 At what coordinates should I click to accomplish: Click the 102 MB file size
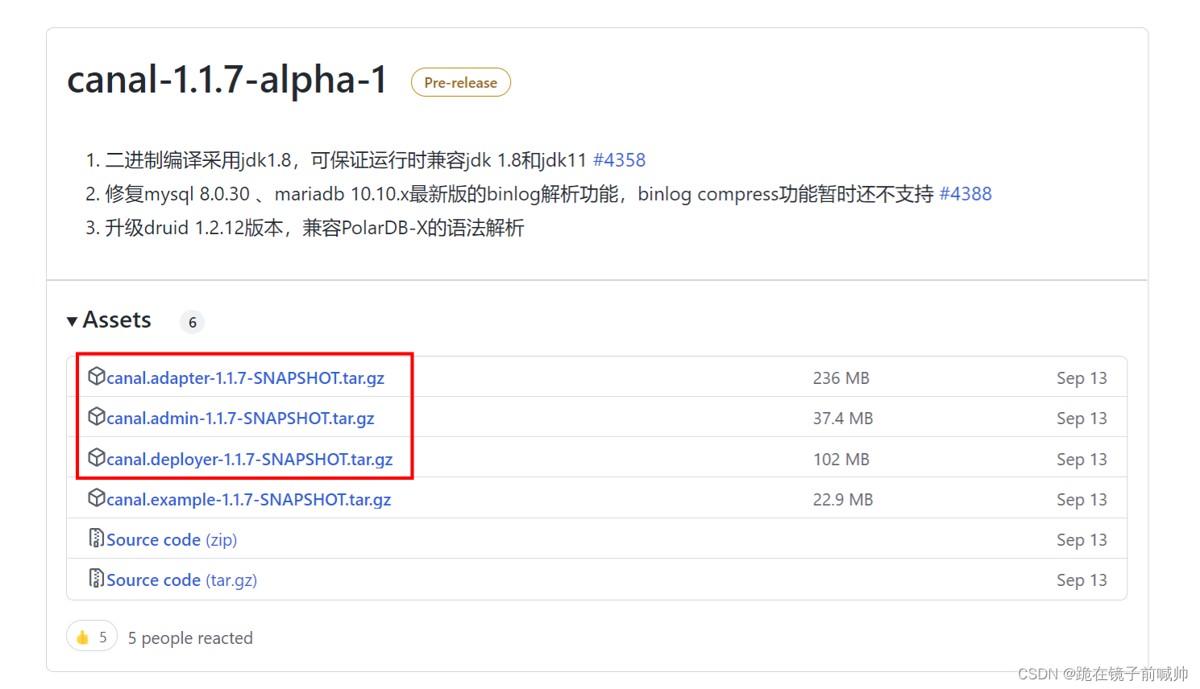click(x=841, y=459)
